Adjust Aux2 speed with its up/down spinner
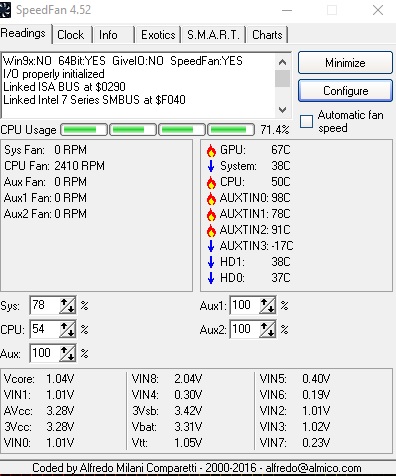 click(267, 329)
